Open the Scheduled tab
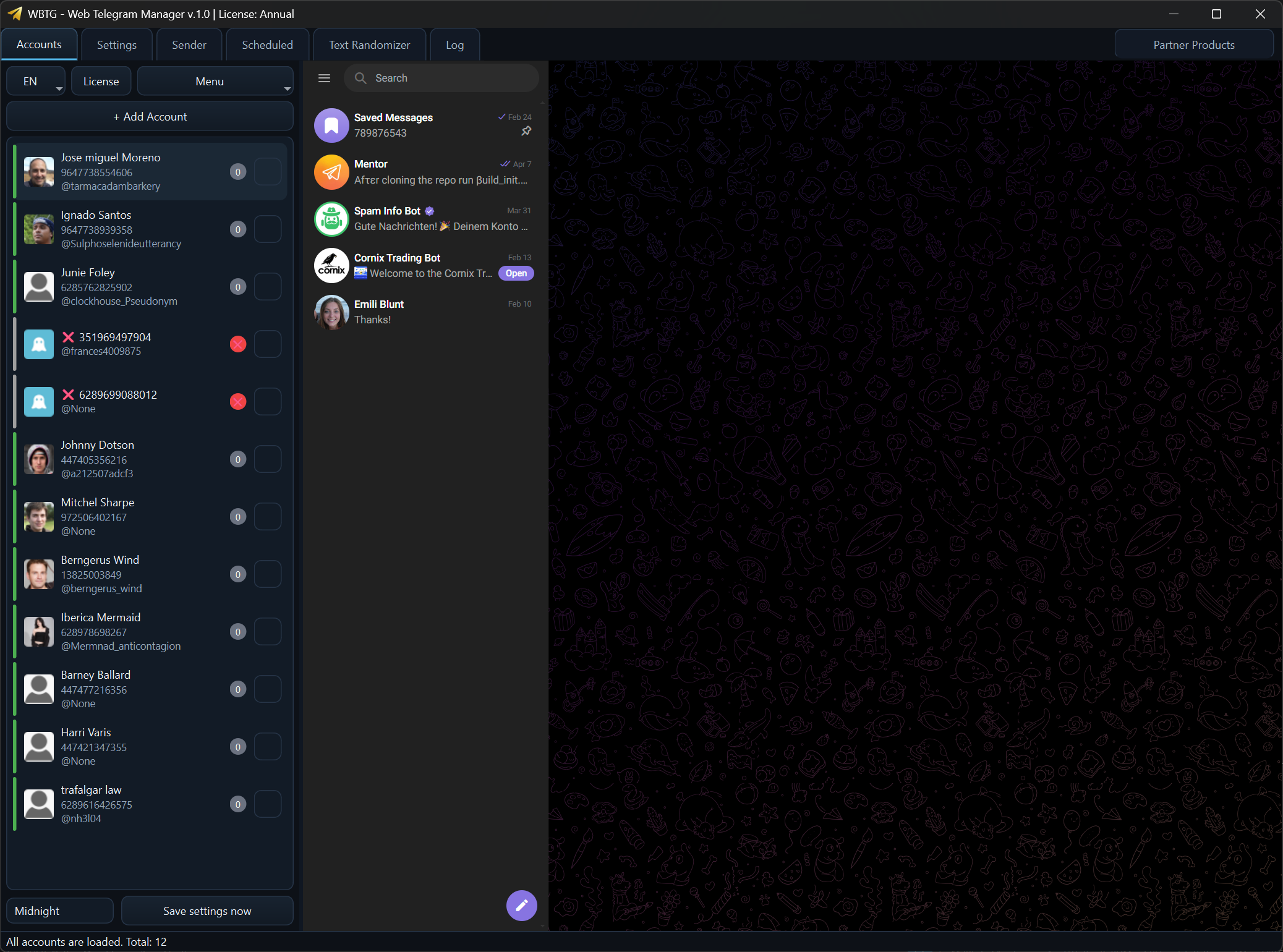 (x=268, y=45)
